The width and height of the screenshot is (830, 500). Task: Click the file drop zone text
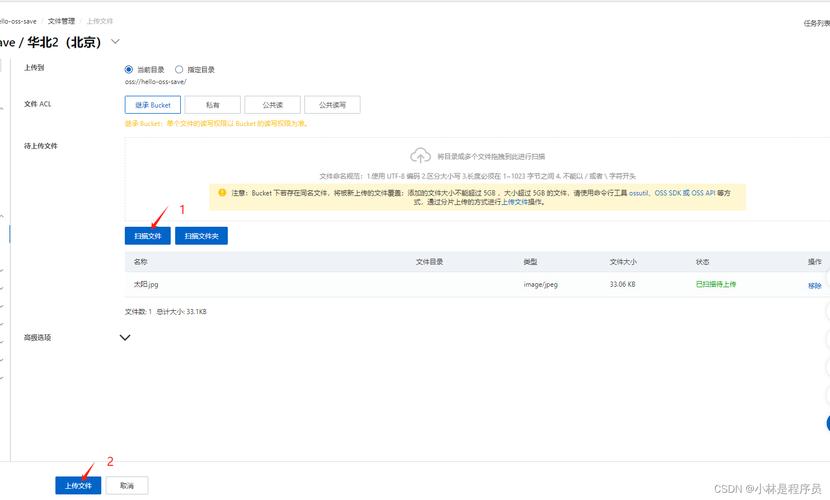point(491,157)
